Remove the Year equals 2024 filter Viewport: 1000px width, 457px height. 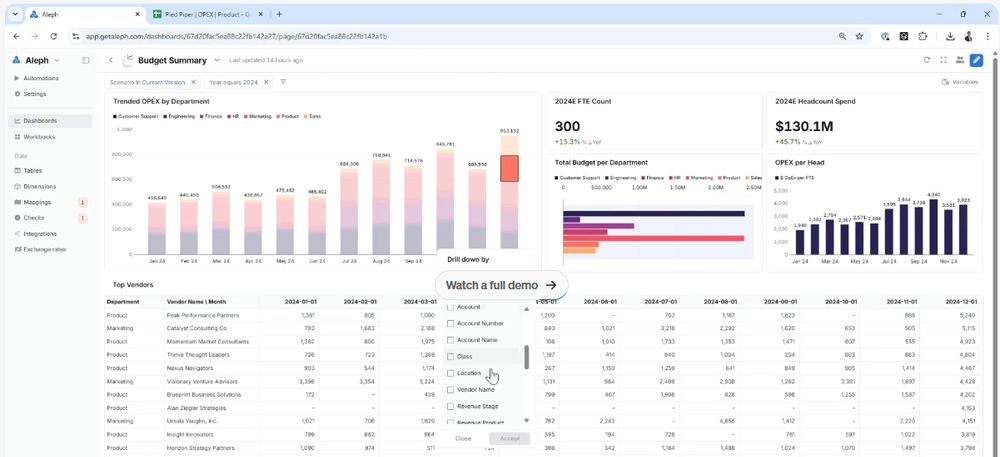tap(267, 82)
